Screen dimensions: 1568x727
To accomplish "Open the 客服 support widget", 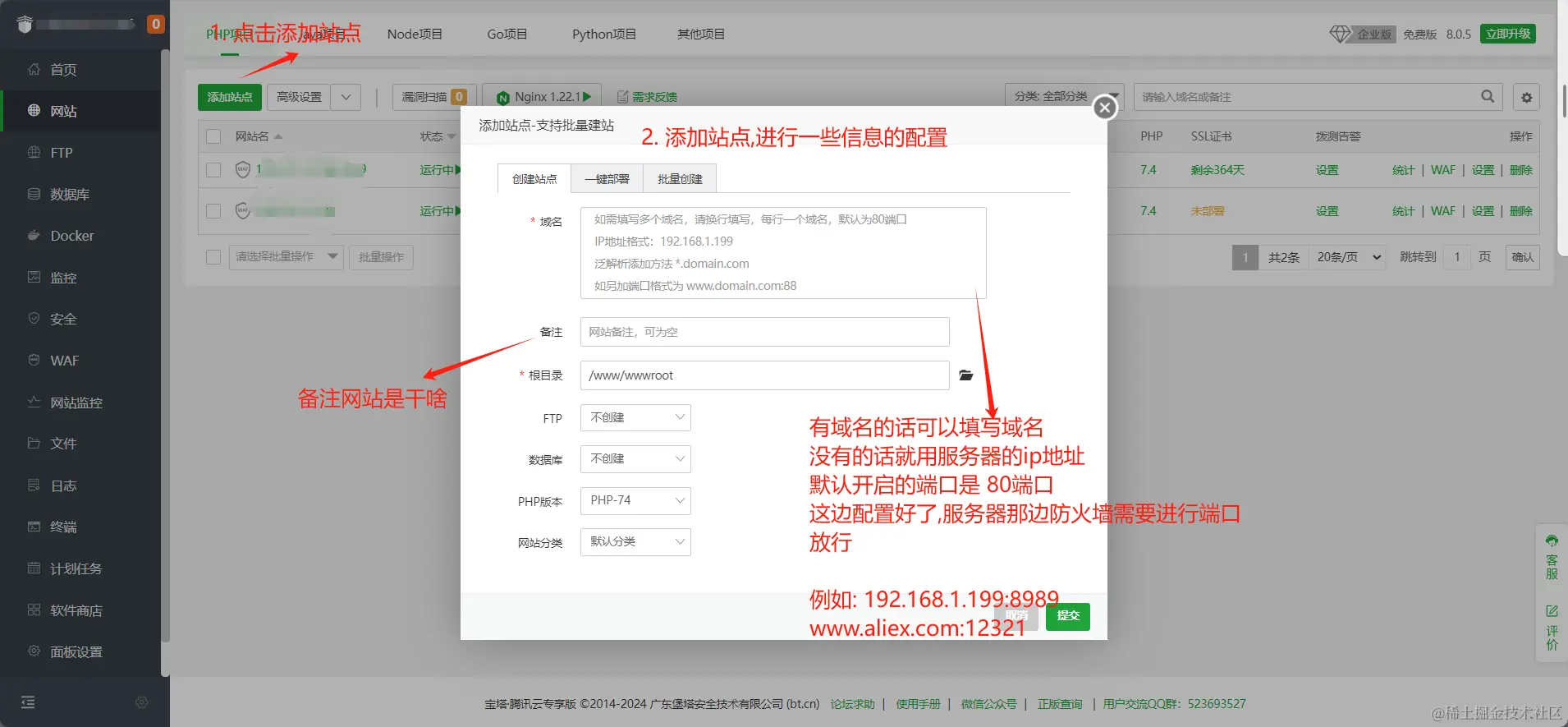I will tap(1552, 557).
